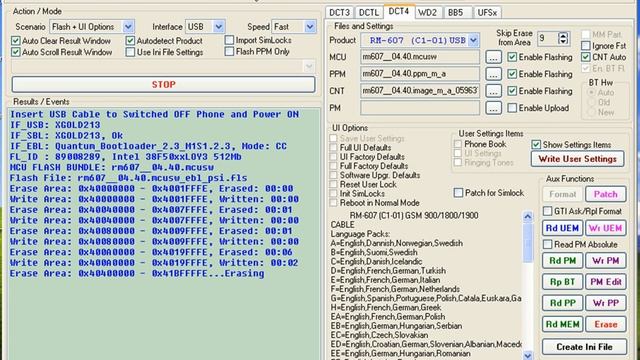Check the Full UI Defaults option

(333, 147)
